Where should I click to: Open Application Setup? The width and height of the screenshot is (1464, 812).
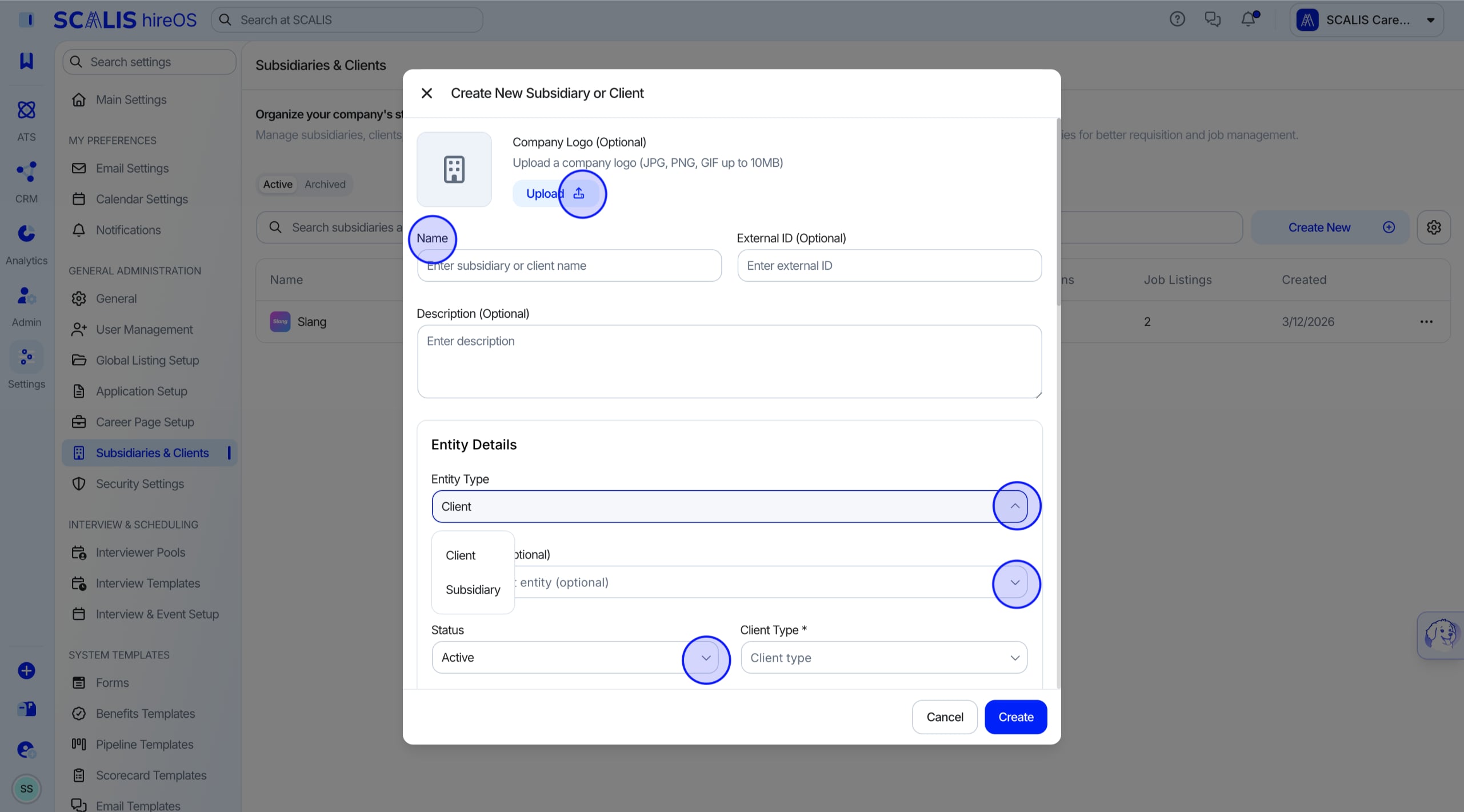click(x=149, y=391)
